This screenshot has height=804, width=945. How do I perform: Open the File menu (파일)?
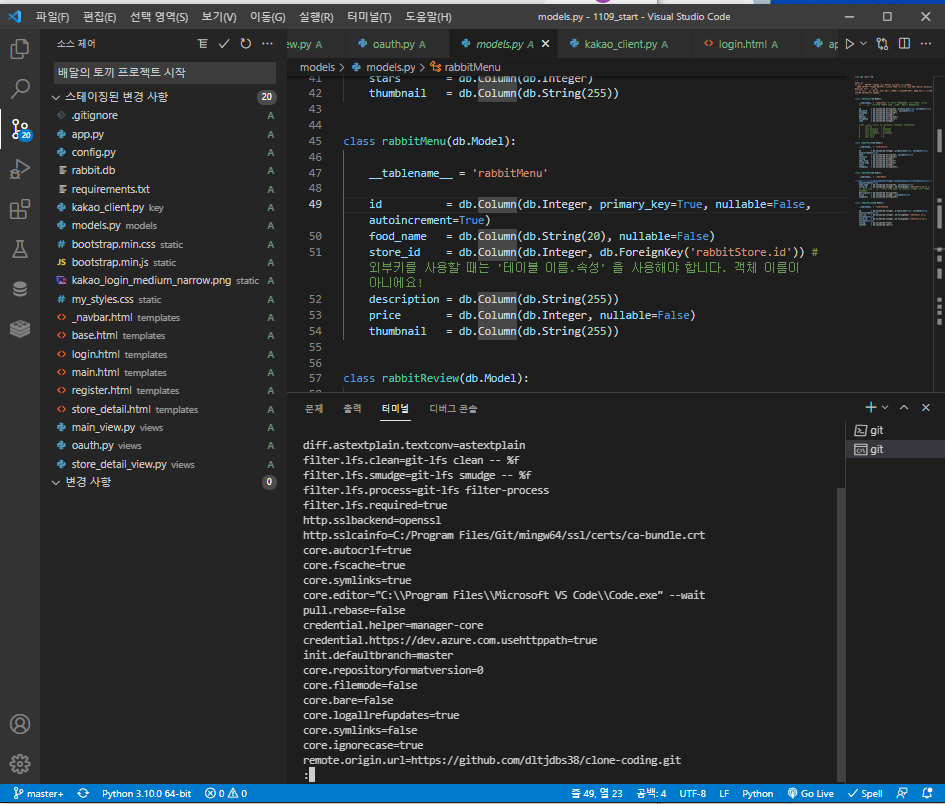click(x=52, y=17)
